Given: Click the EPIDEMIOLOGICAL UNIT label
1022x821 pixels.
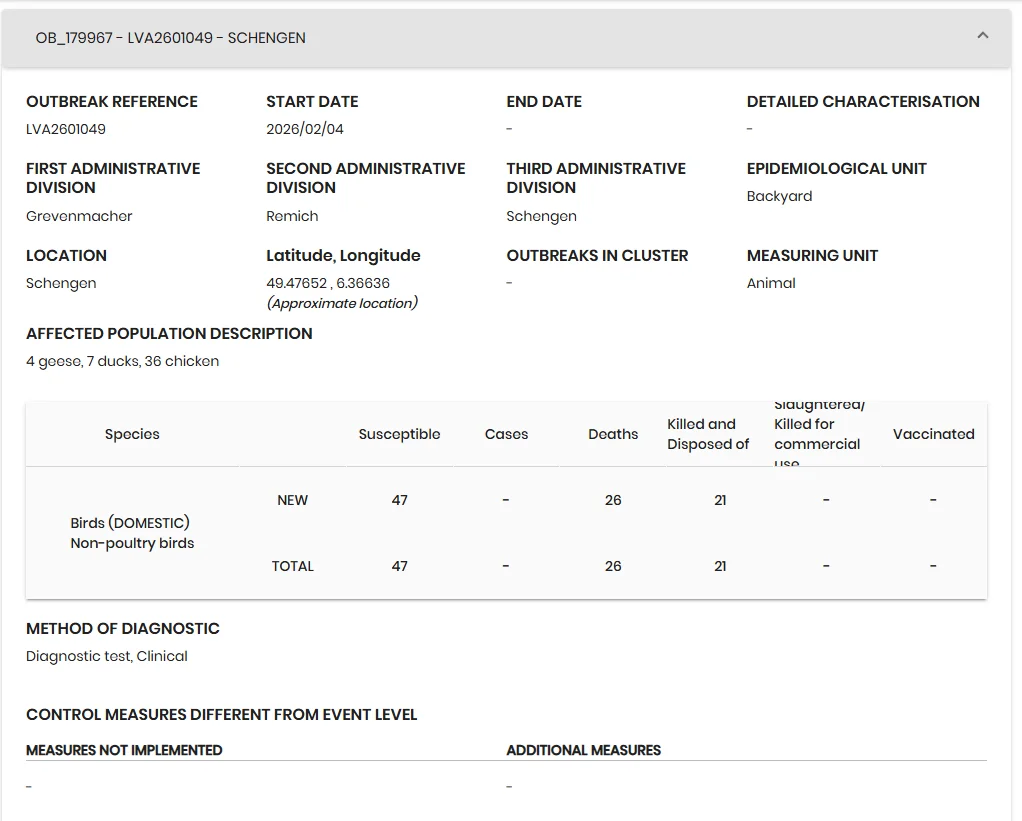Looking at the screenshot, I should 836,169.
